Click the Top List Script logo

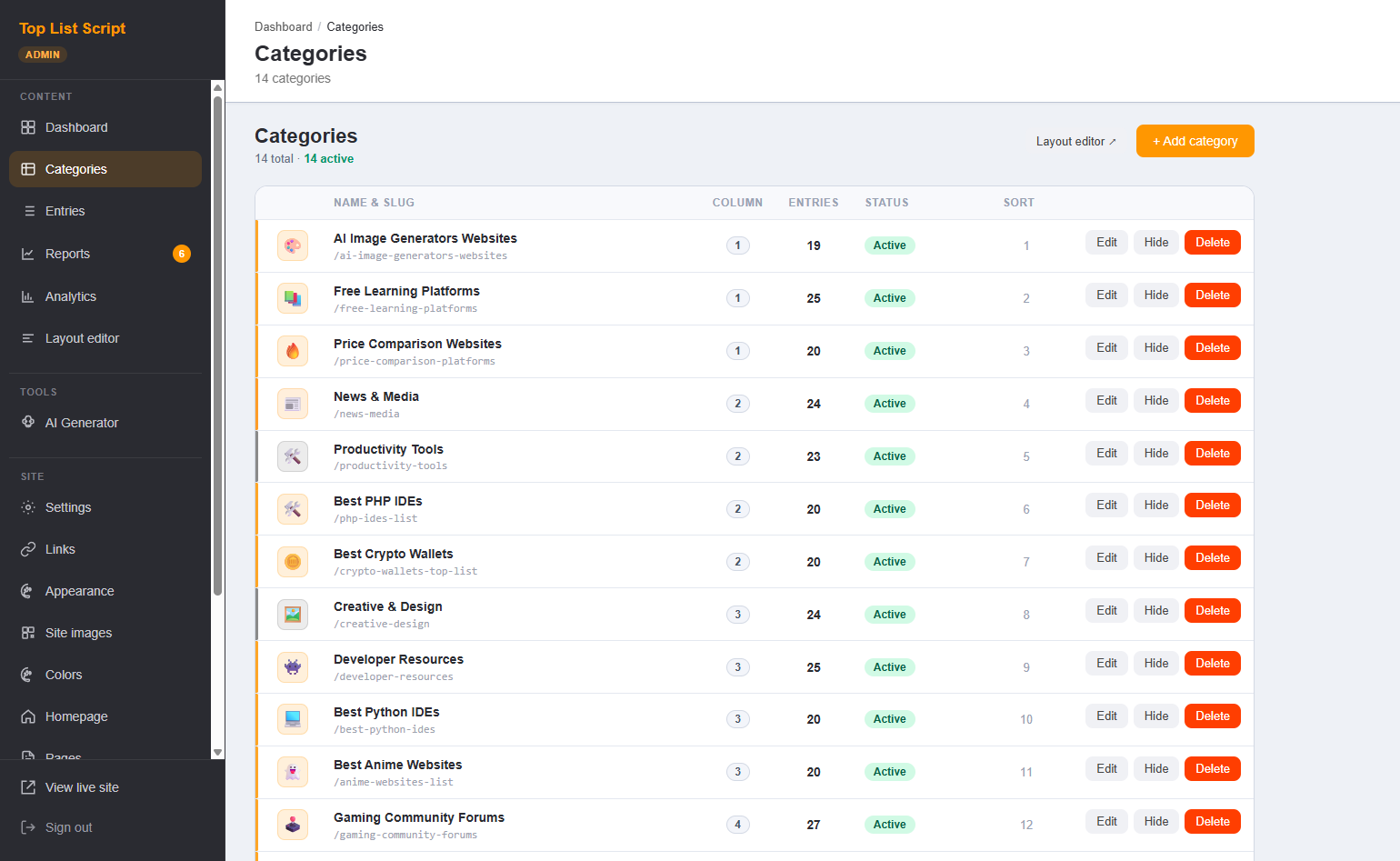coord(73,28)
